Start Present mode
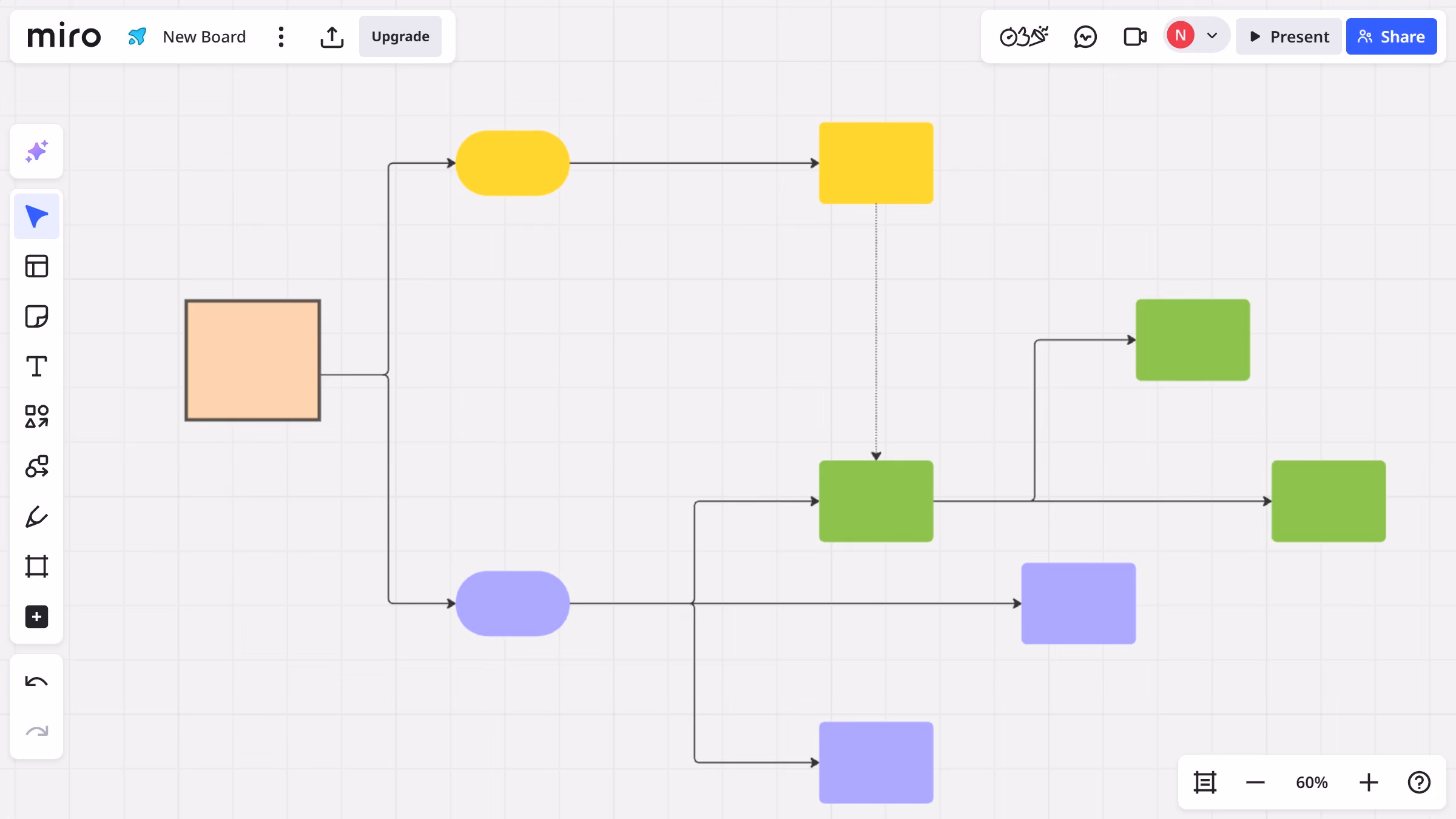1456x819 pixels. click(x=1289, y=36)
